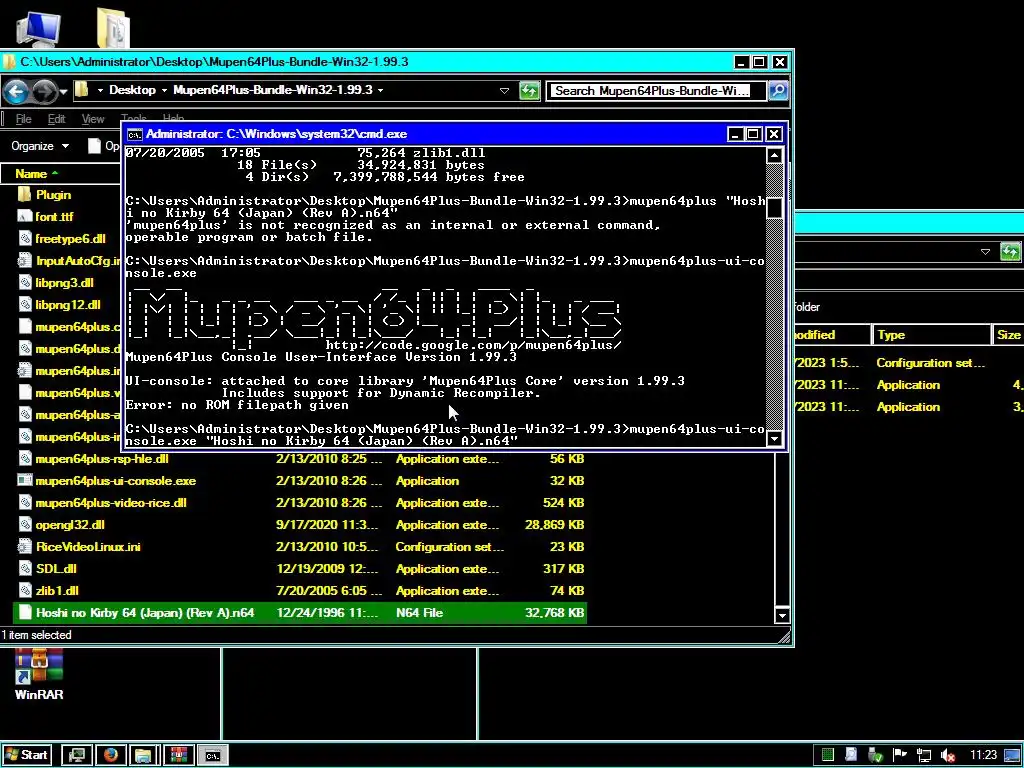Click cmd window scroll down arrow
The width and height of the screenshot is (1024, 768).
pyautogui.click(x=775, y=438)
